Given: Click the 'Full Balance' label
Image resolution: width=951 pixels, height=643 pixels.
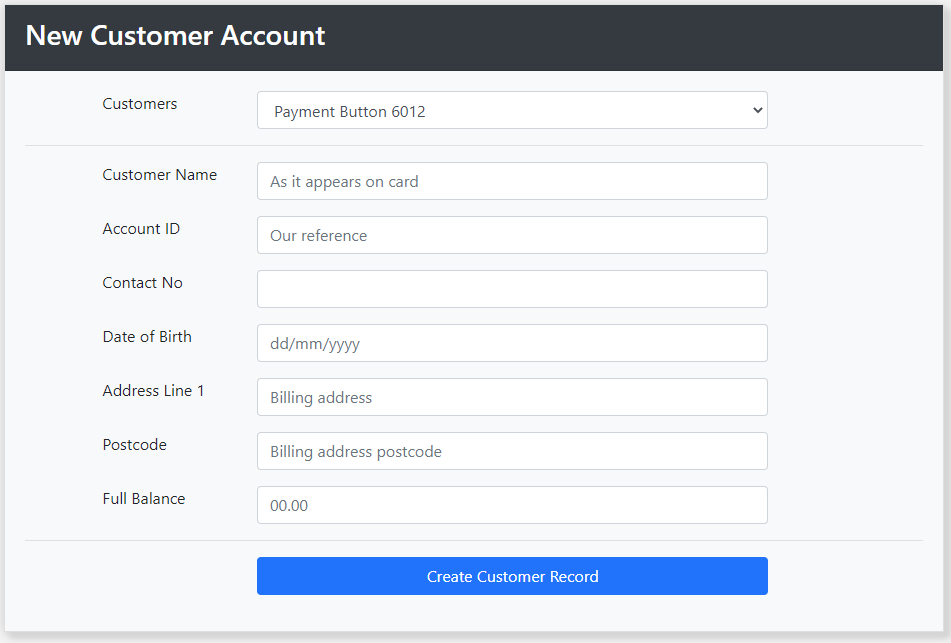Looking at the screenshot, I should coord(144,499).
